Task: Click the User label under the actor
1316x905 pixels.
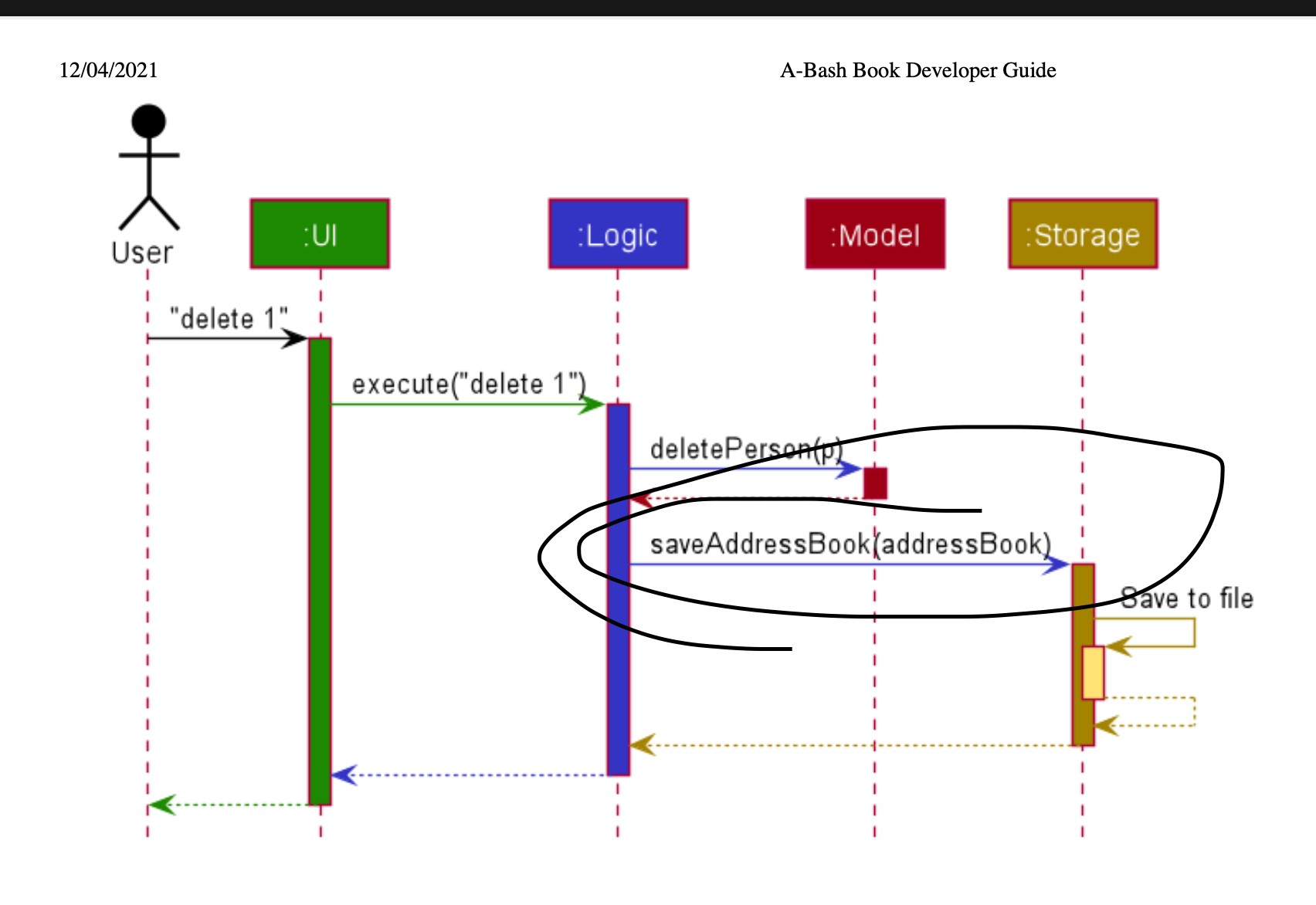Action: [142, 253]
